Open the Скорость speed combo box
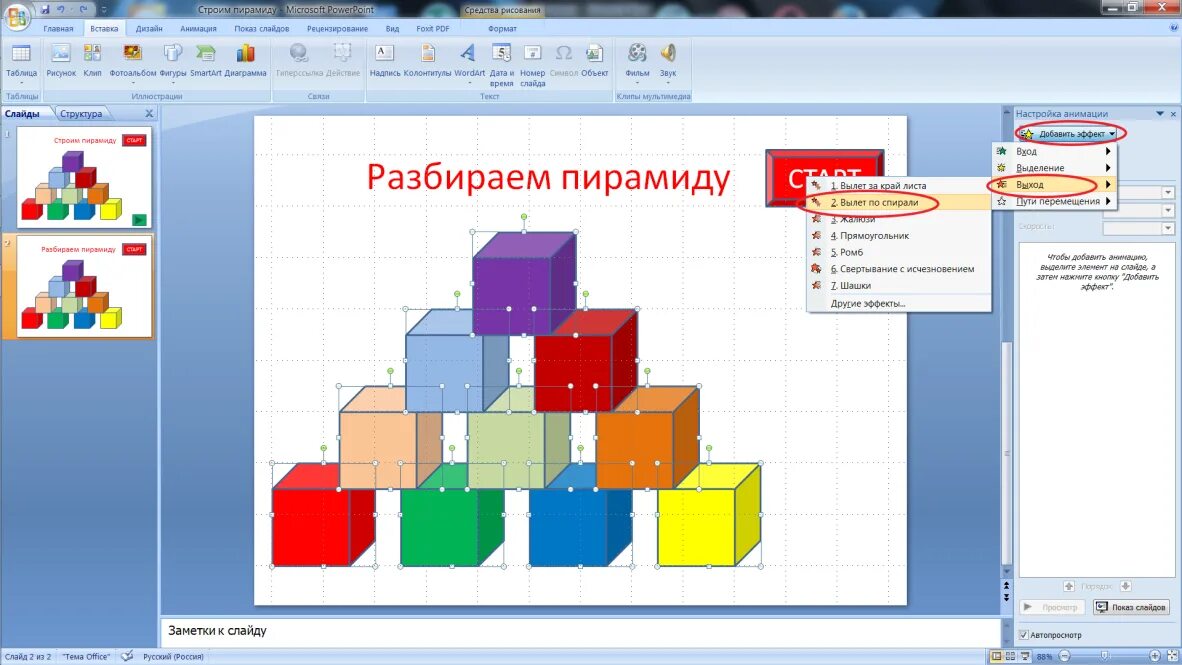 click(1138, 227)
